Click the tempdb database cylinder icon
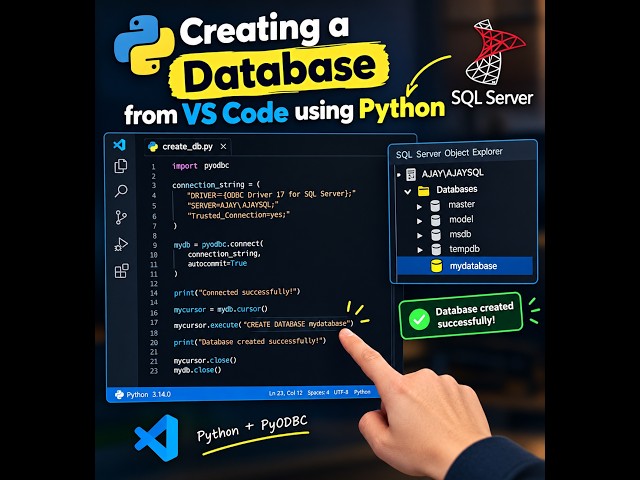640x480 pixels. 436,249
